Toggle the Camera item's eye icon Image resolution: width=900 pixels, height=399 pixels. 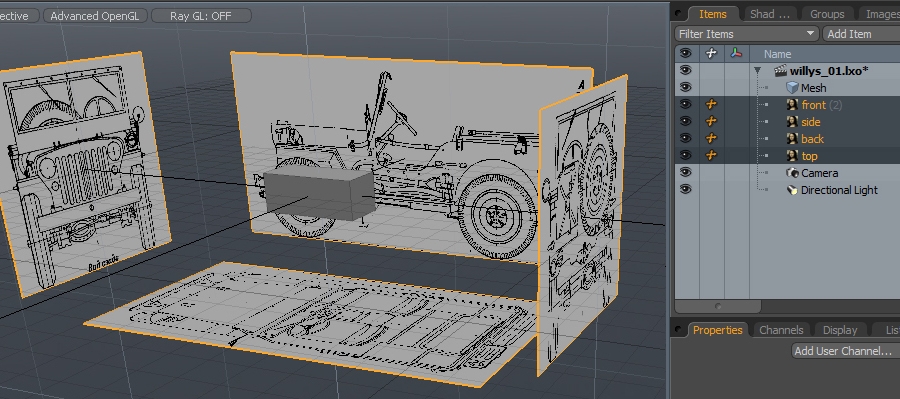(x=685, y=172)
